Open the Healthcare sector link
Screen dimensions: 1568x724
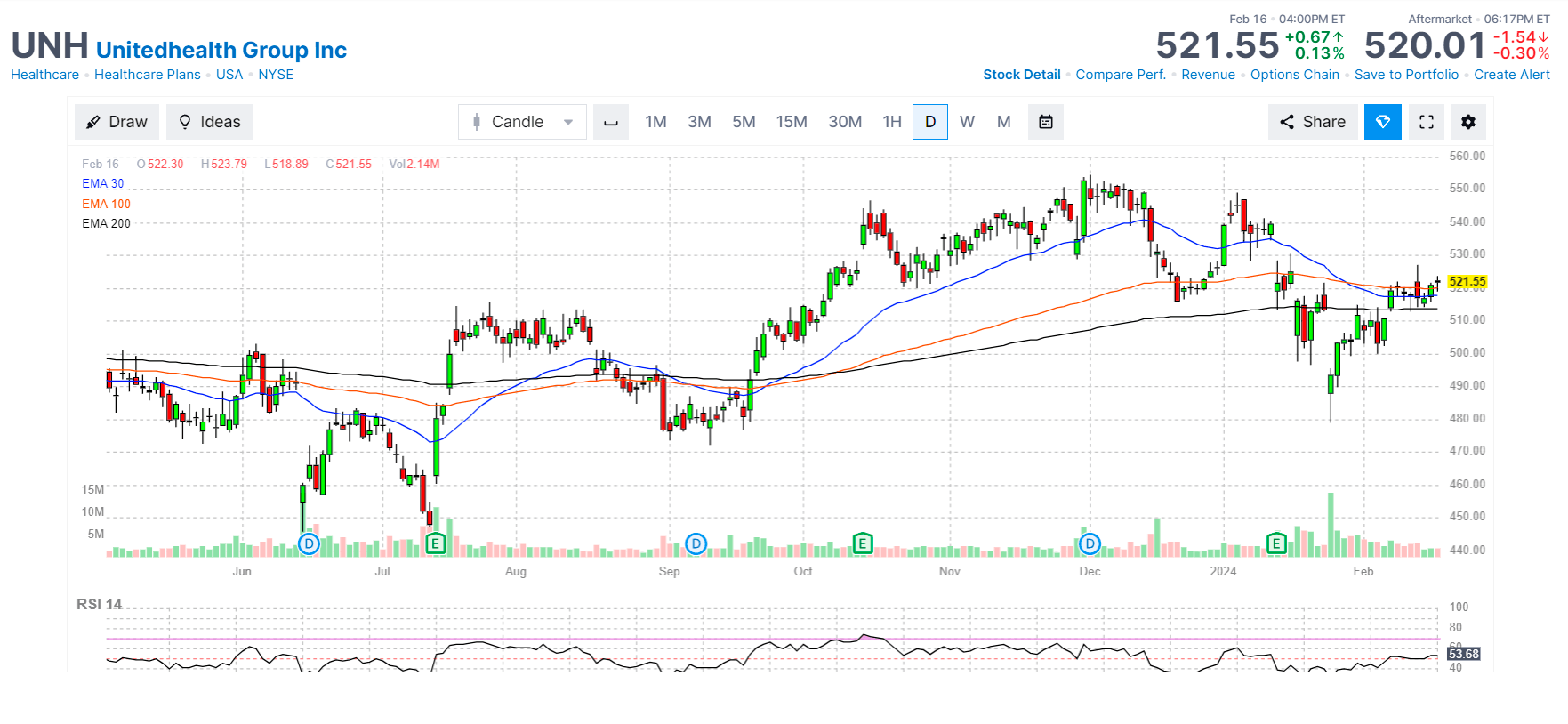[44, 75]
